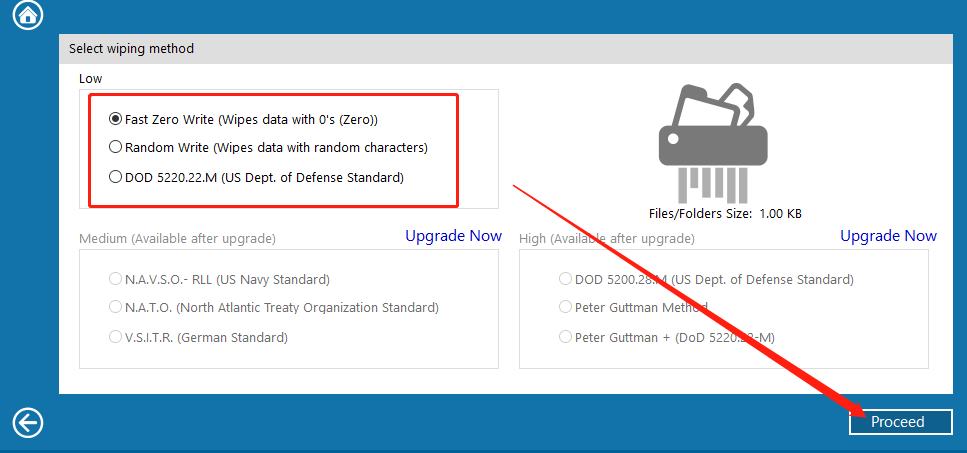967x453 pixels.
Task: Click the High (Available after upgrade) label
Action: 607,239
